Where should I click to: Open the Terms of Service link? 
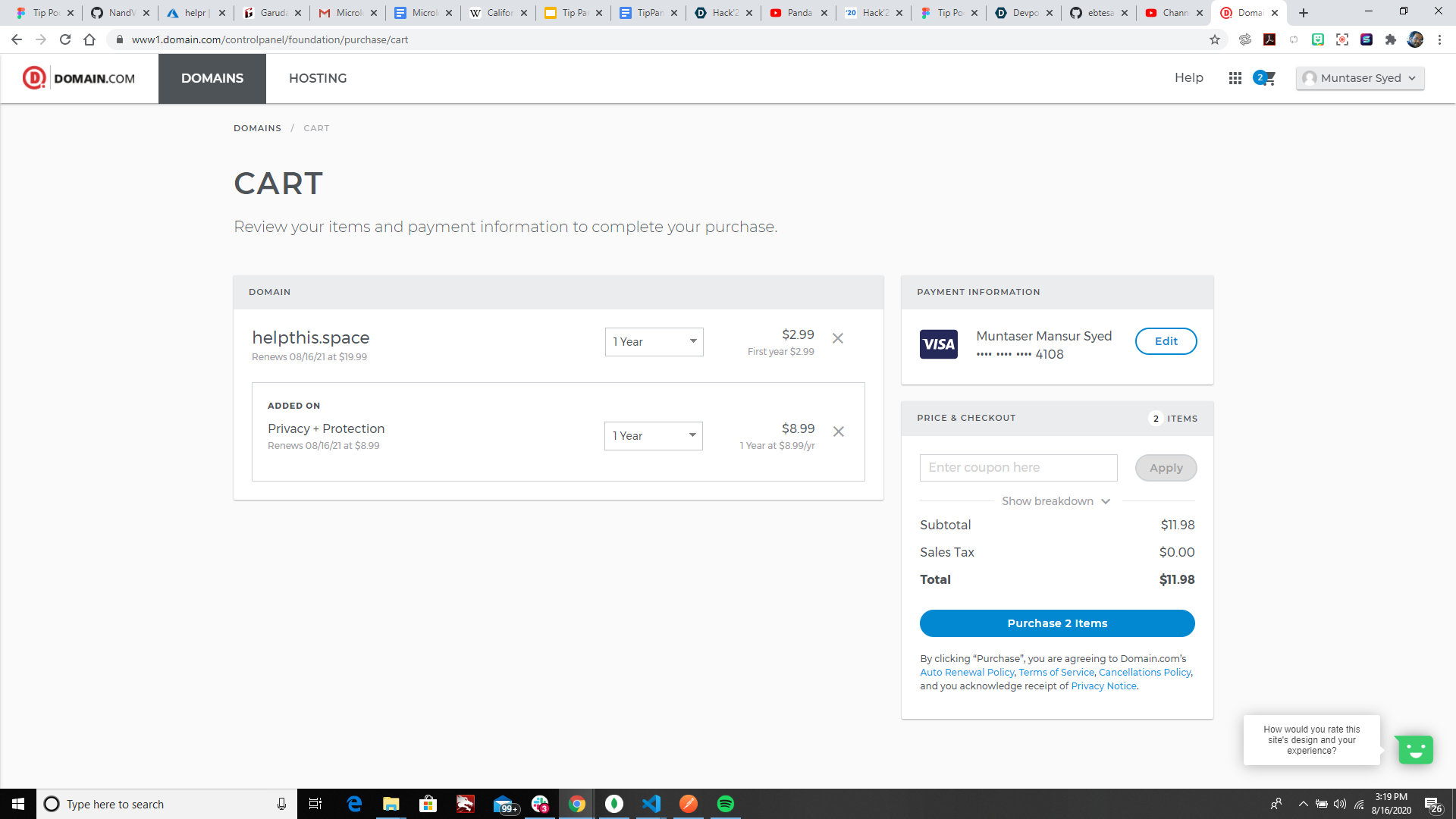(1056, 673)
